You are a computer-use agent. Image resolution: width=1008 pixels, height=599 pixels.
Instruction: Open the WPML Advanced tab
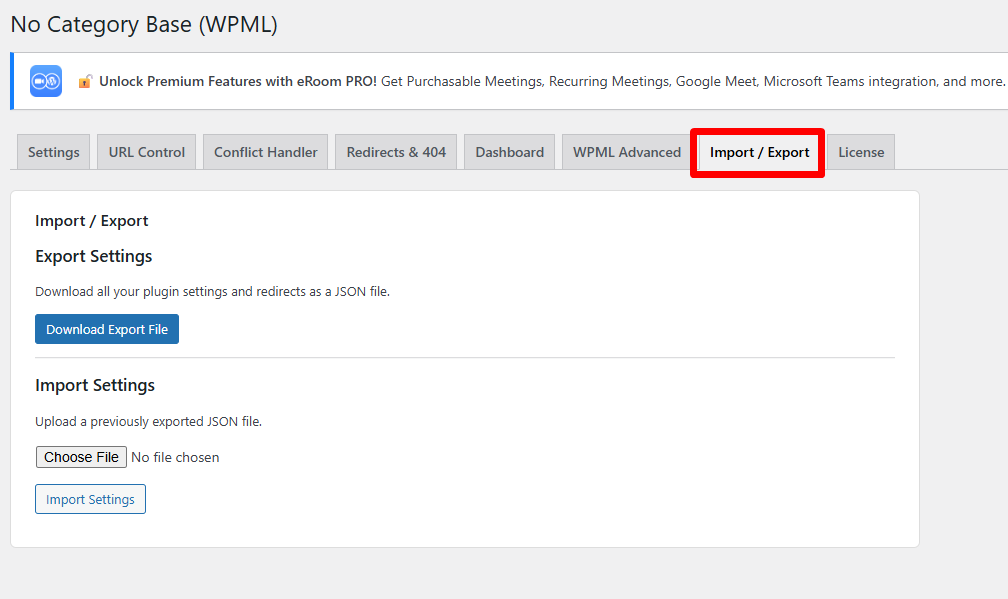coord(627,152)
